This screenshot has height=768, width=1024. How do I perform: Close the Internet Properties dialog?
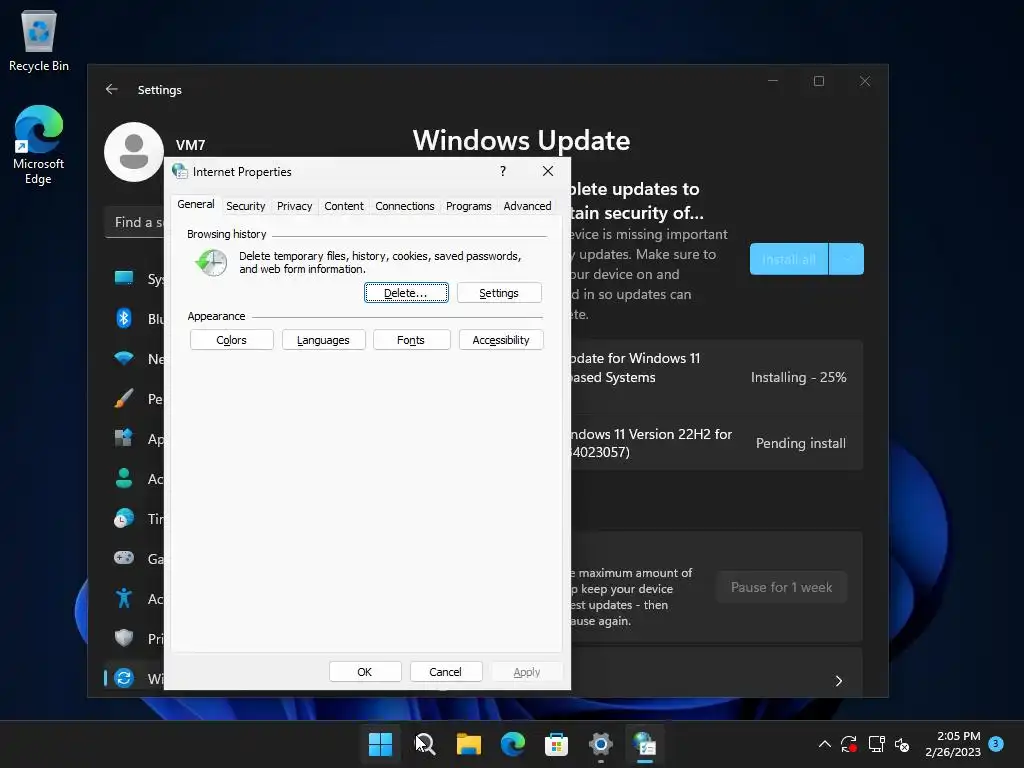pyautogui.click(x=548, y=171)
